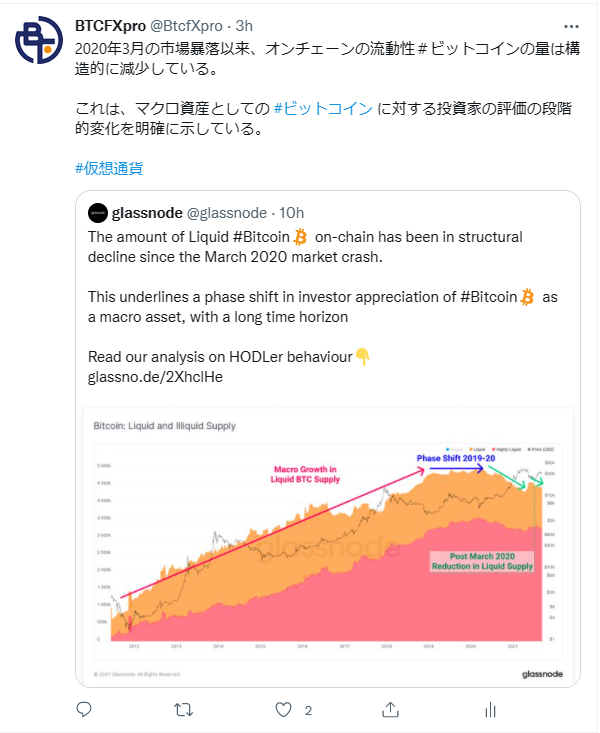Open the #ビットコイン hashtag link
Image resolution: width=600 pixels, height=733 pixels.
(323, 108)
